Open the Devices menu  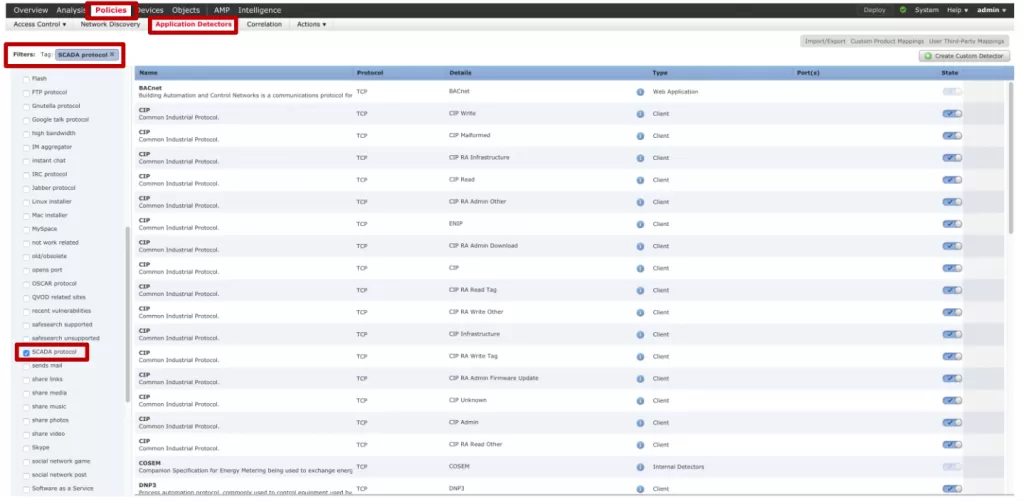[x=150, y=10]
